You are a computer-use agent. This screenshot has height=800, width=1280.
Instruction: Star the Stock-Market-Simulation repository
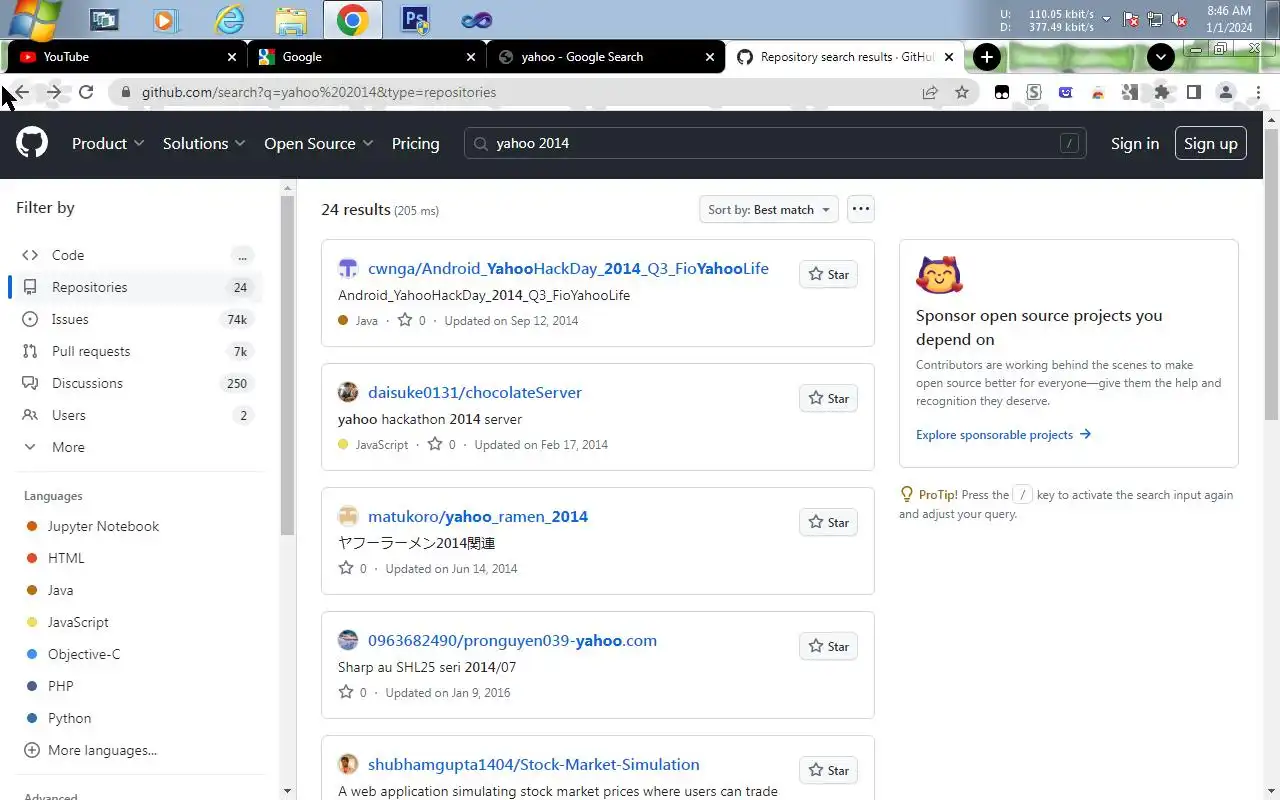click(828, 770)
